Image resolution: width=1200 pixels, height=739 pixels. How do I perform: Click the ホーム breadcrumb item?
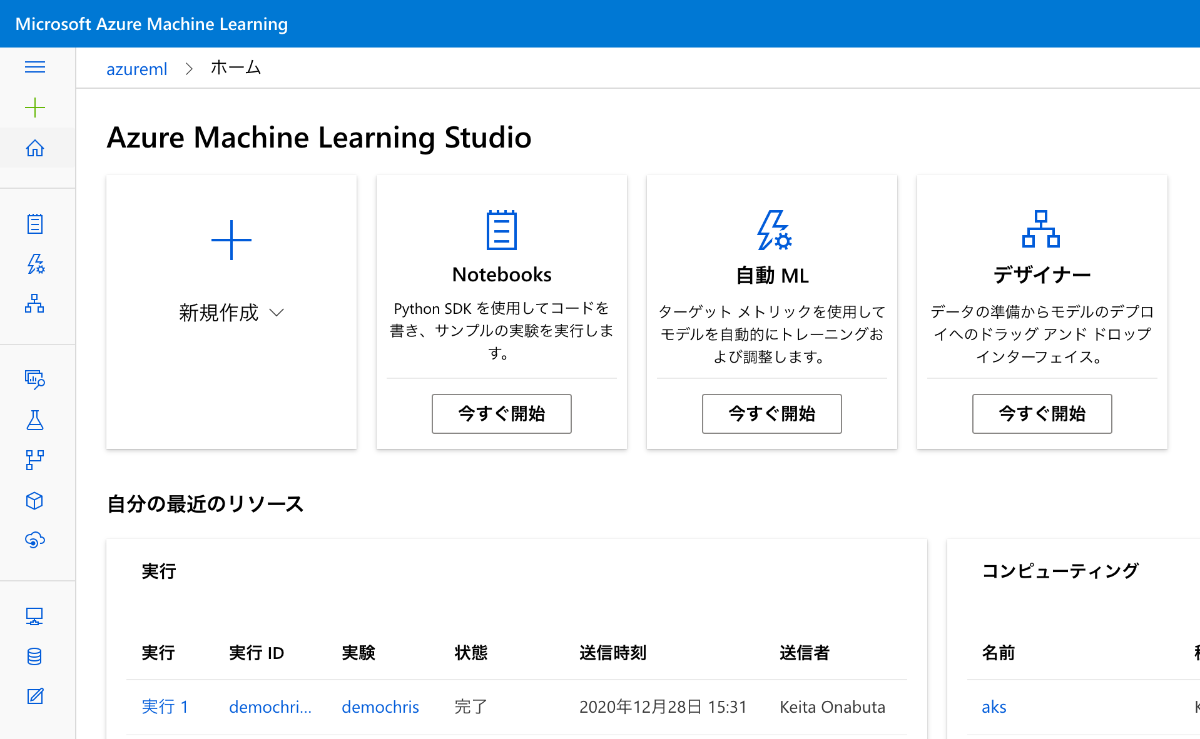[236, 68]
